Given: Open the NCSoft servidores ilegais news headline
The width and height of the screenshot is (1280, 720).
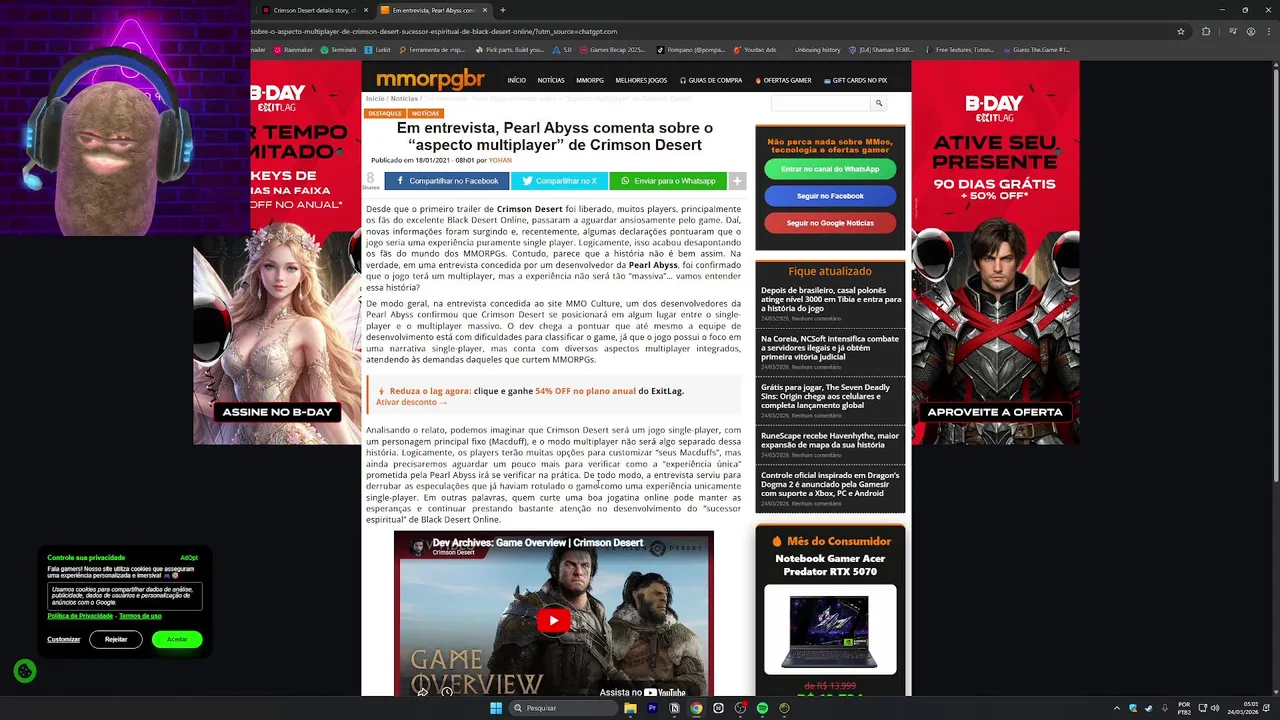Looking at the screenshot, I should (830, 347).
